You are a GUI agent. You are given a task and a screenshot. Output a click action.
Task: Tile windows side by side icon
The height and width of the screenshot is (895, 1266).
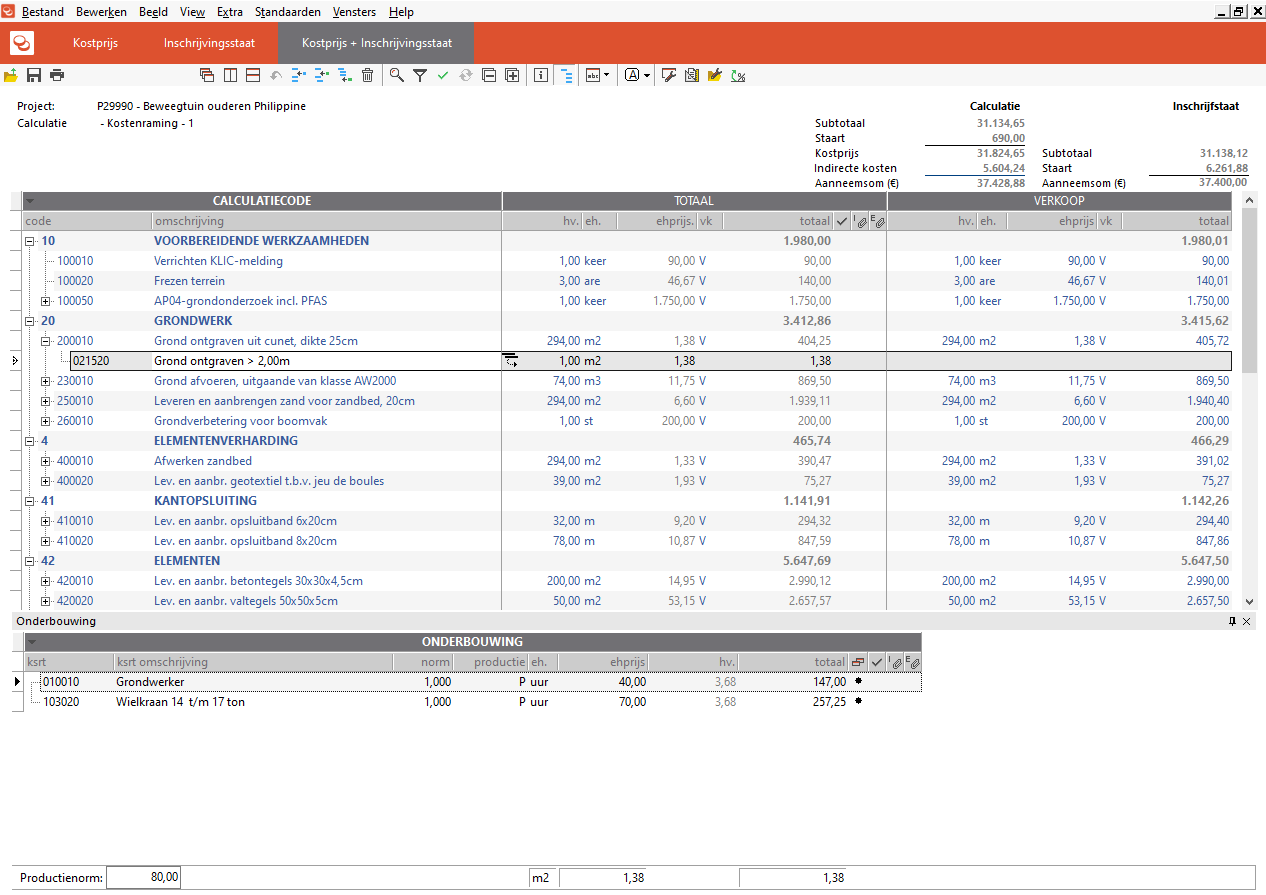point(230,75)
